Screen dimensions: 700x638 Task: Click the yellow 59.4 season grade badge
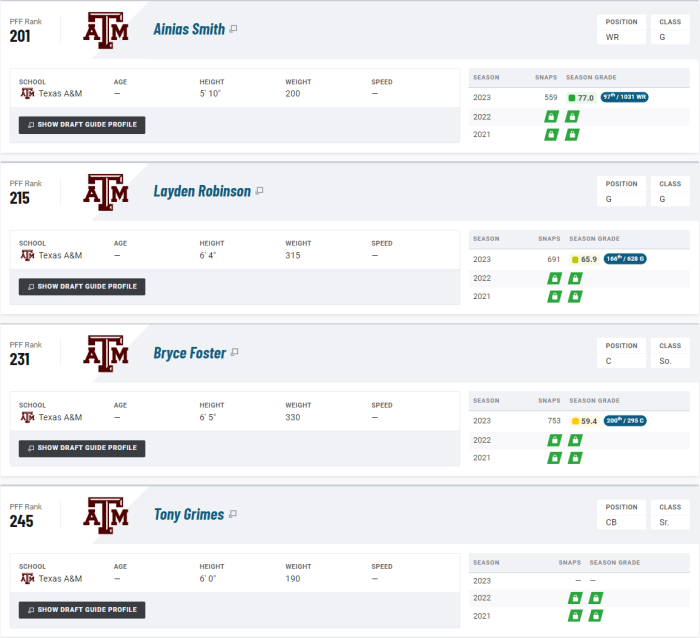click(584, 421)
